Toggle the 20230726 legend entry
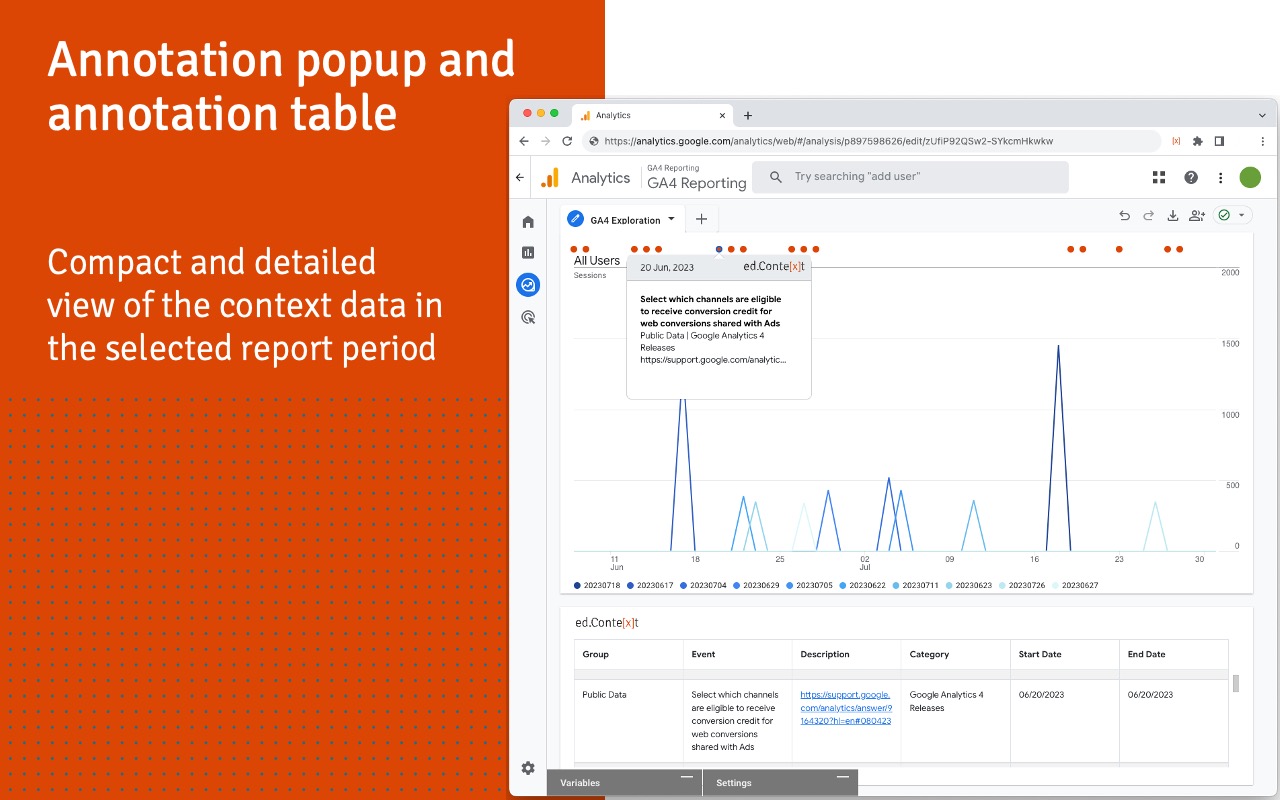Viewport: 1280px width, 800px height. click(x=1023, y=585)
